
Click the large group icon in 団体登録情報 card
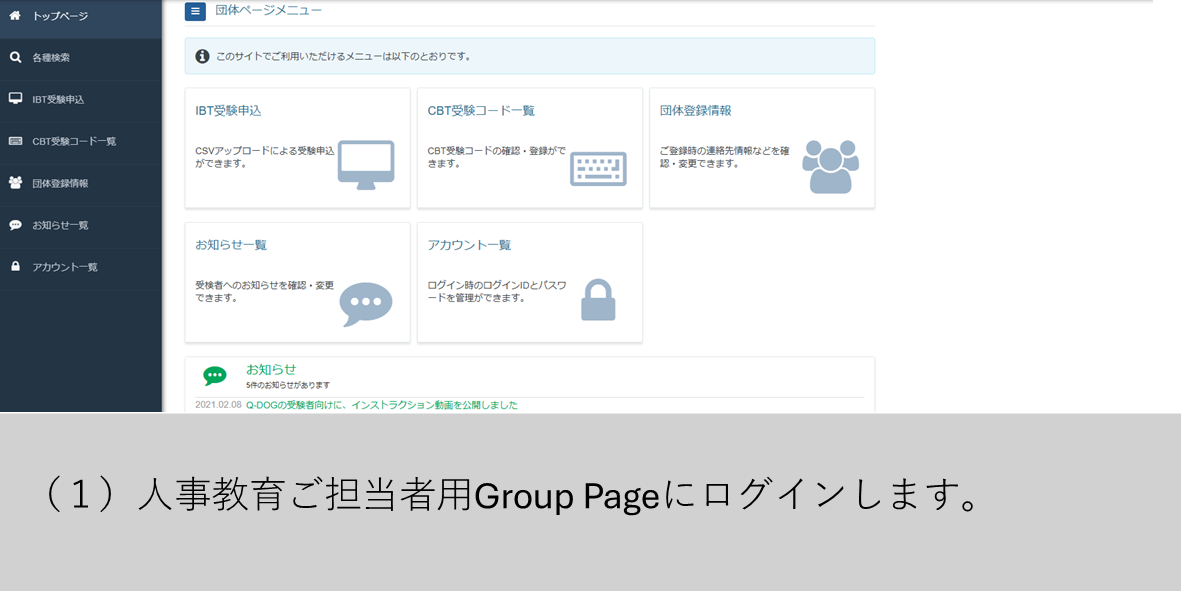tap(830, 166)
